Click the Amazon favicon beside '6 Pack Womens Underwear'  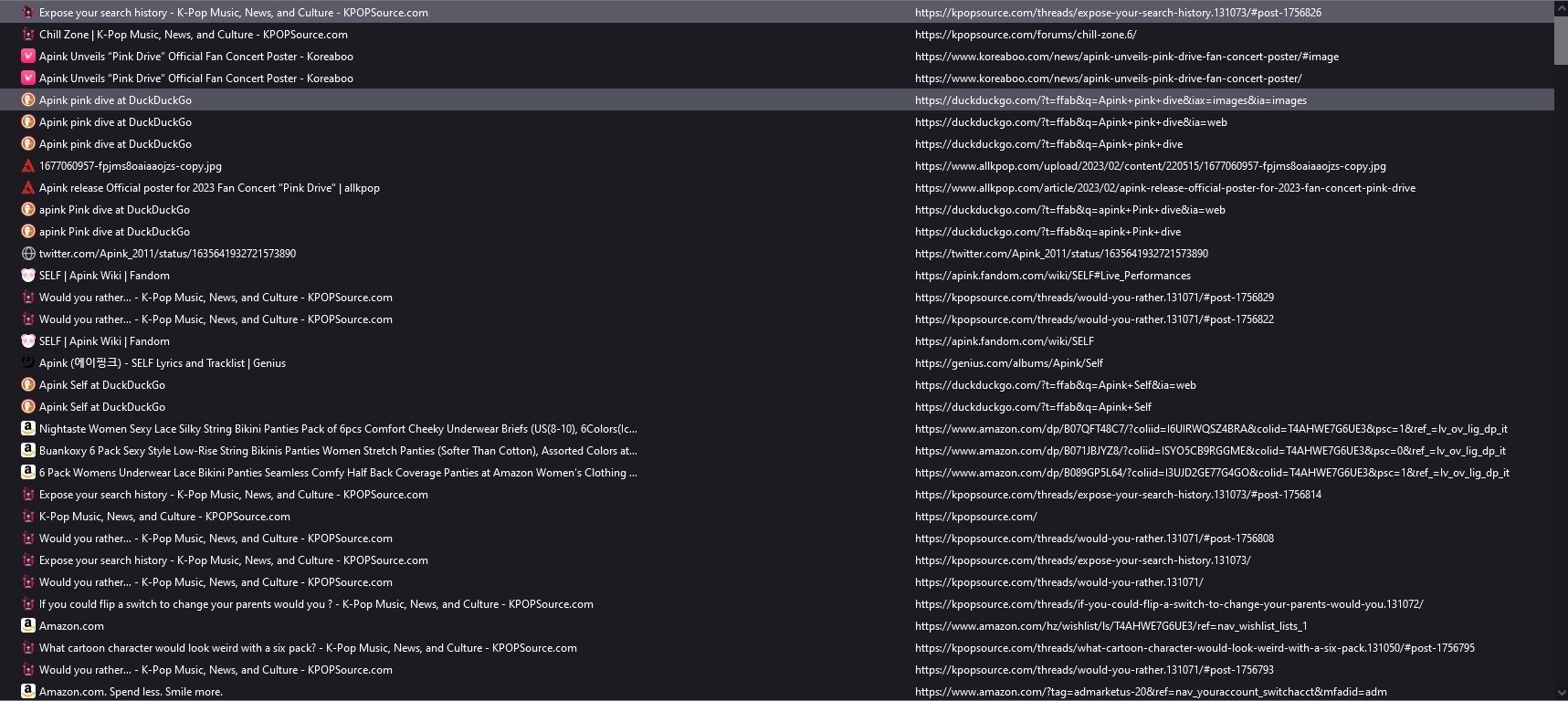tap(28, 473)
